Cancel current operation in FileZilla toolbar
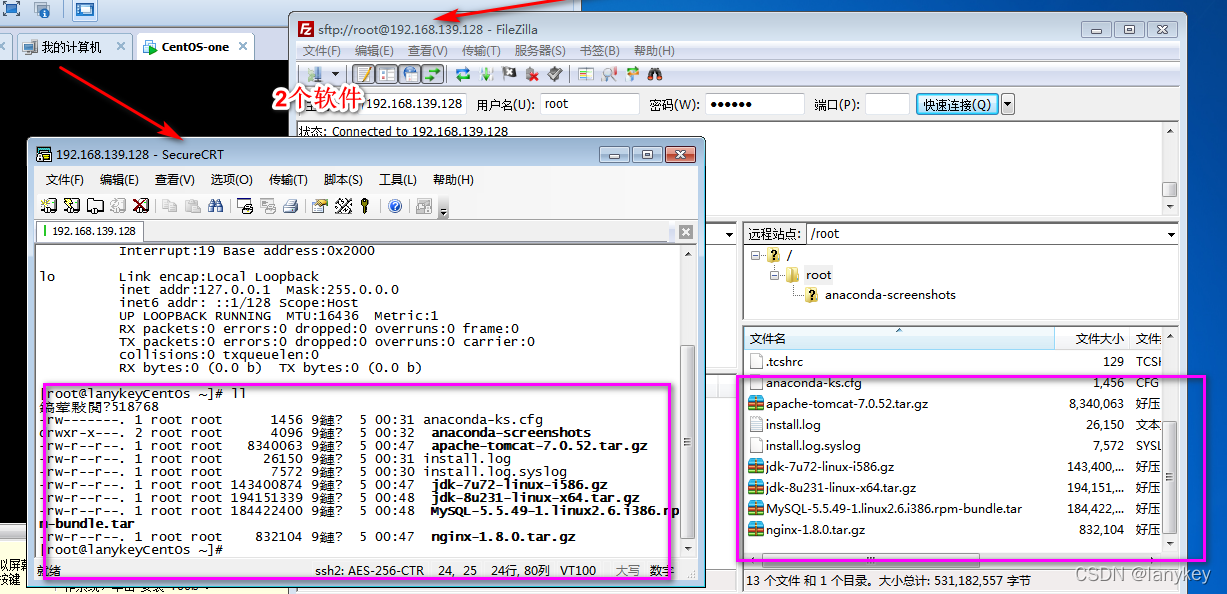 (x=509, y=74)
